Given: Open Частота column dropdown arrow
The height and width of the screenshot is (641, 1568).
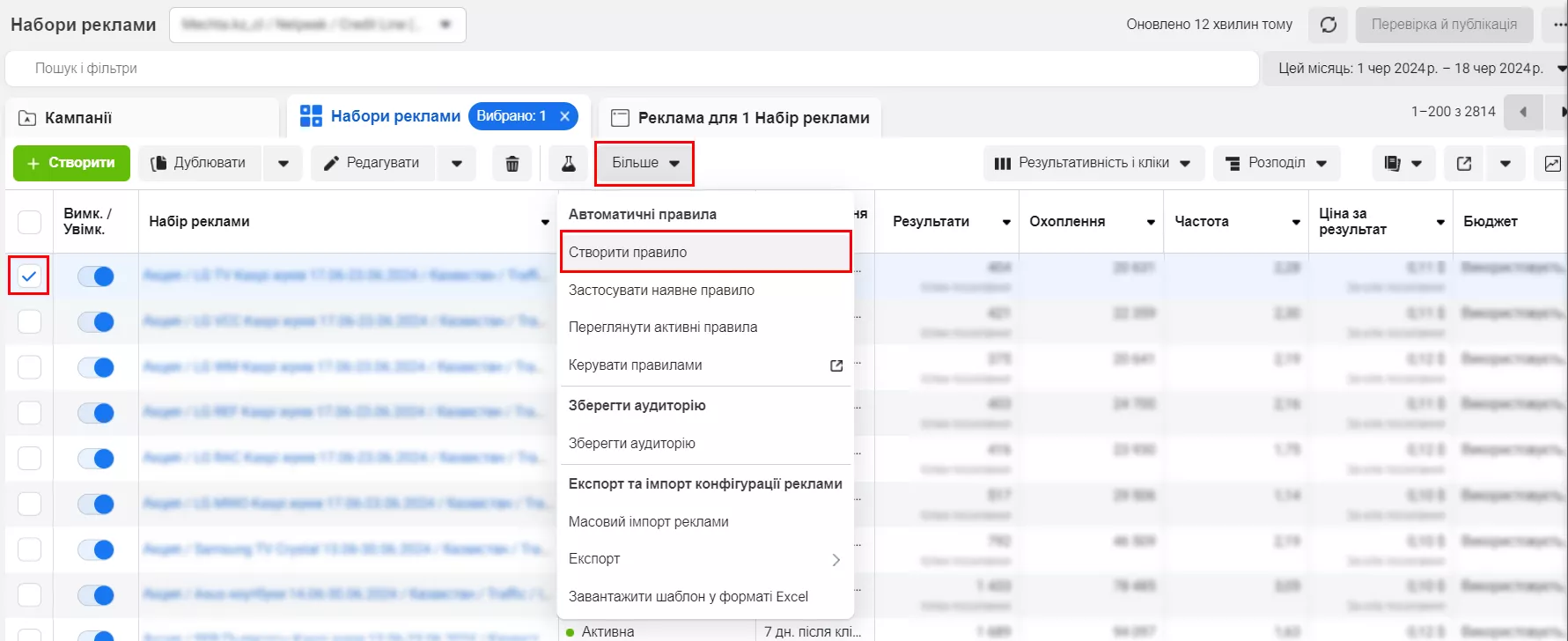Looking at the screenshot, I should point(1296,223).
